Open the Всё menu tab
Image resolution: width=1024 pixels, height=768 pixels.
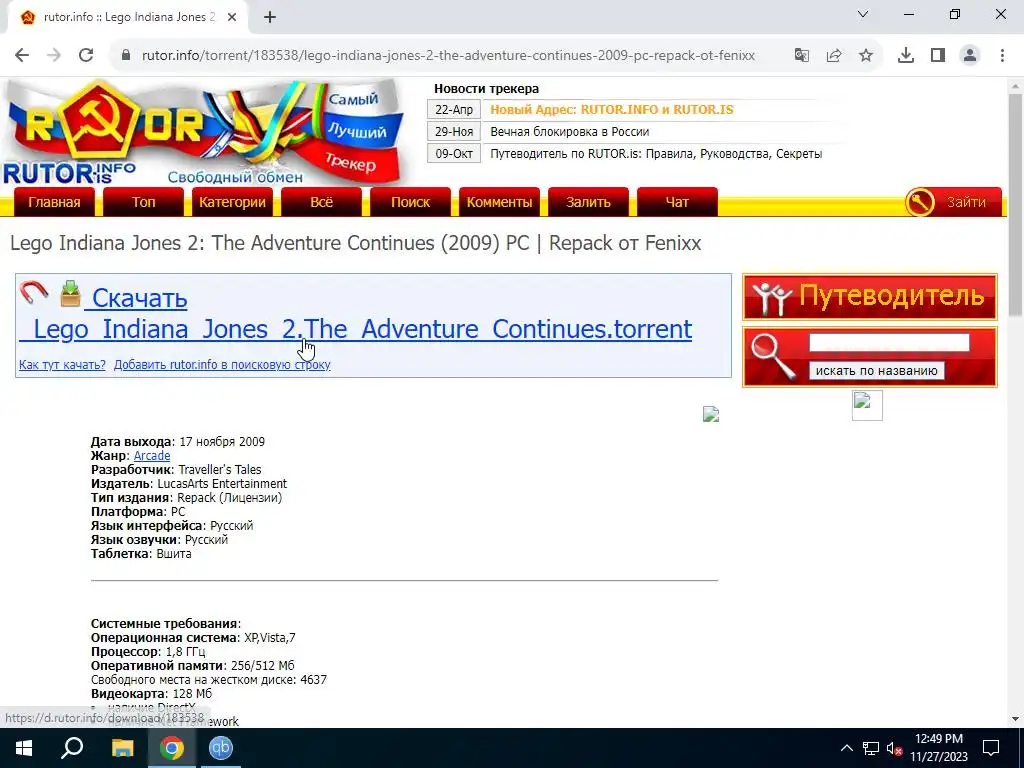321,202
